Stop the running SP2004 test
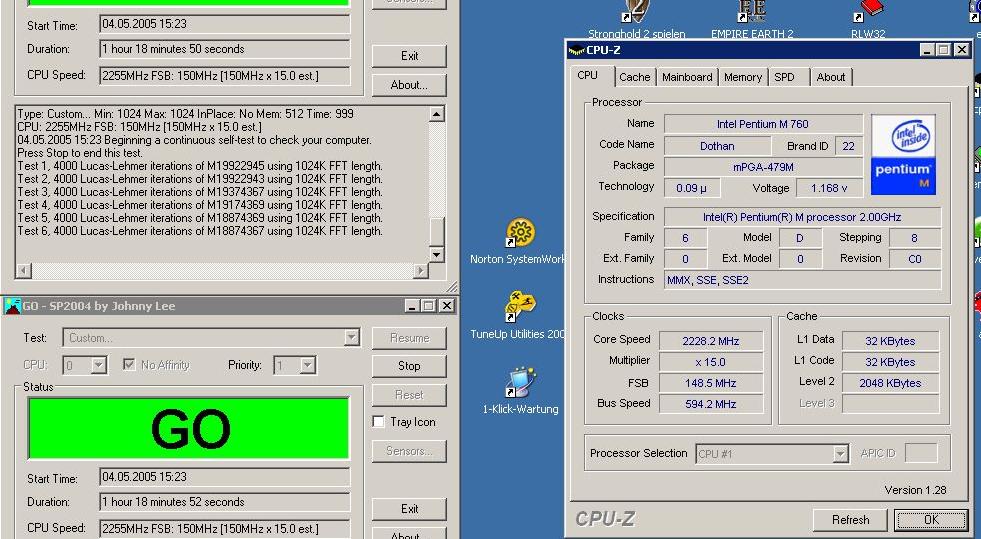This screenshot has width=981, height=539. click(x=409, y=366)
